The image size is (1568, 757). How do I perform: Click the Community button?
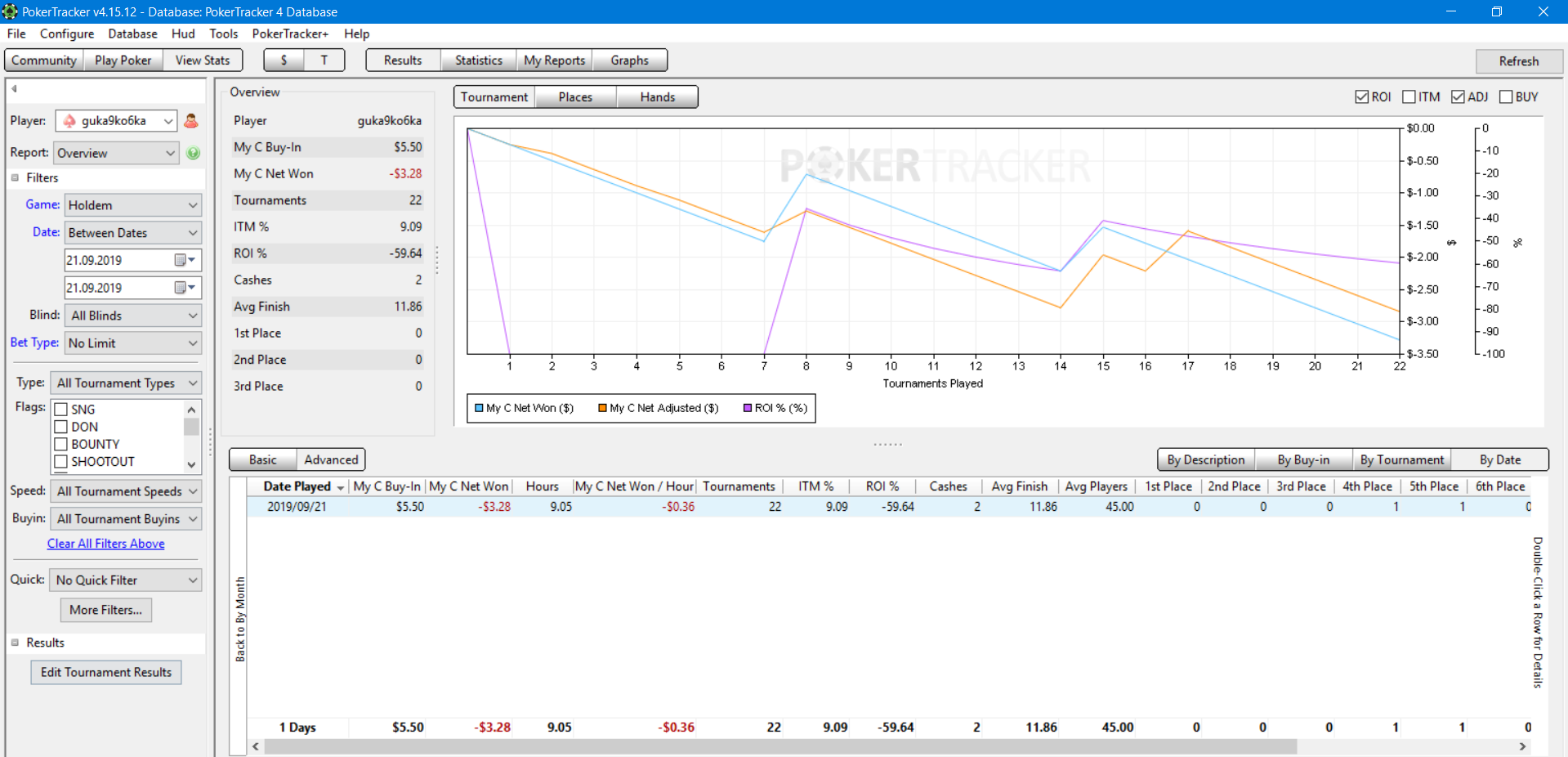[x=44, y=60]
